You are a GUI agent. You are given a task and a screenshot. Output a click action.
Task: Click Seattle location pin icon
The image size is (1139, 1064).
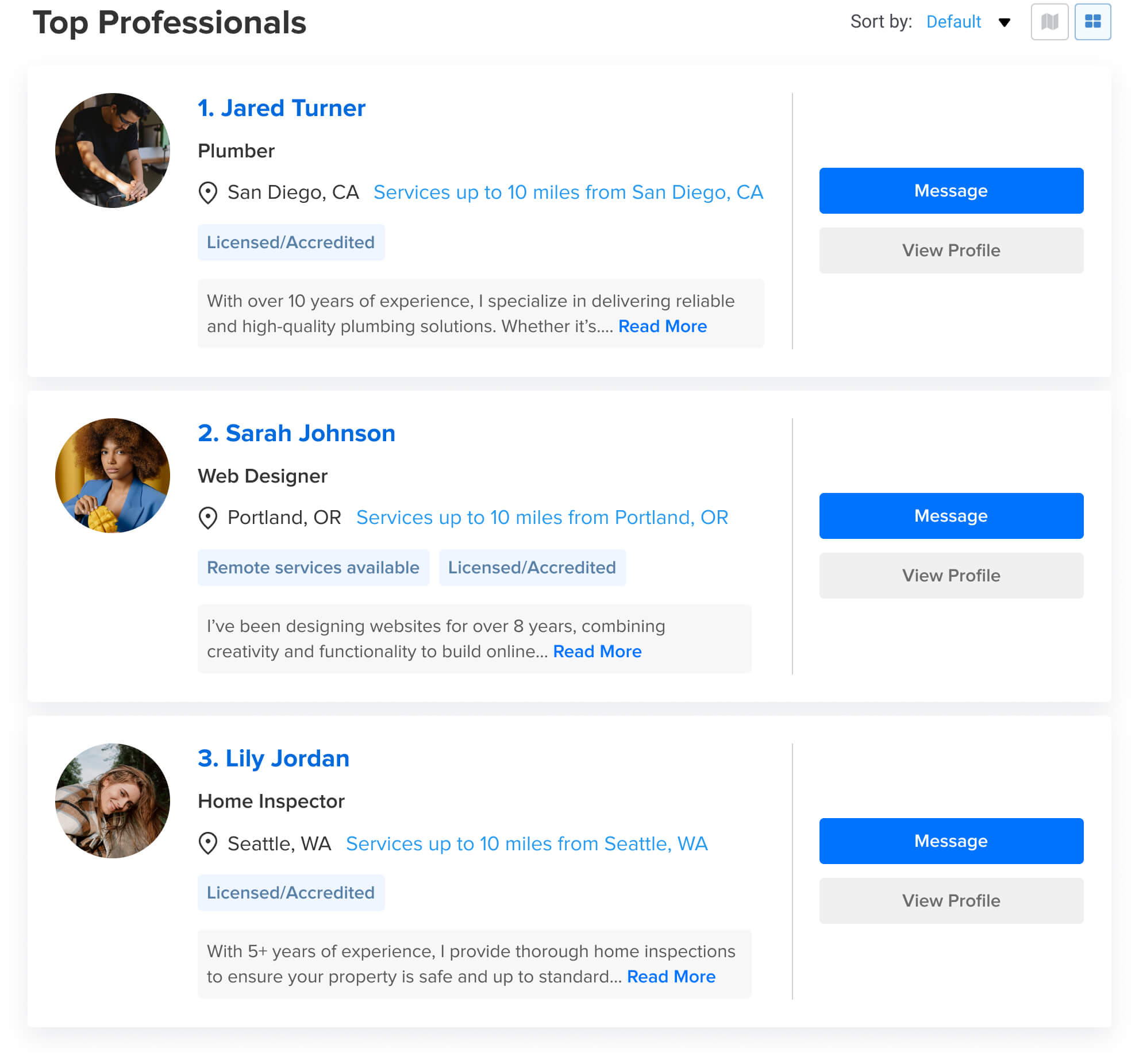click(207, 843)
